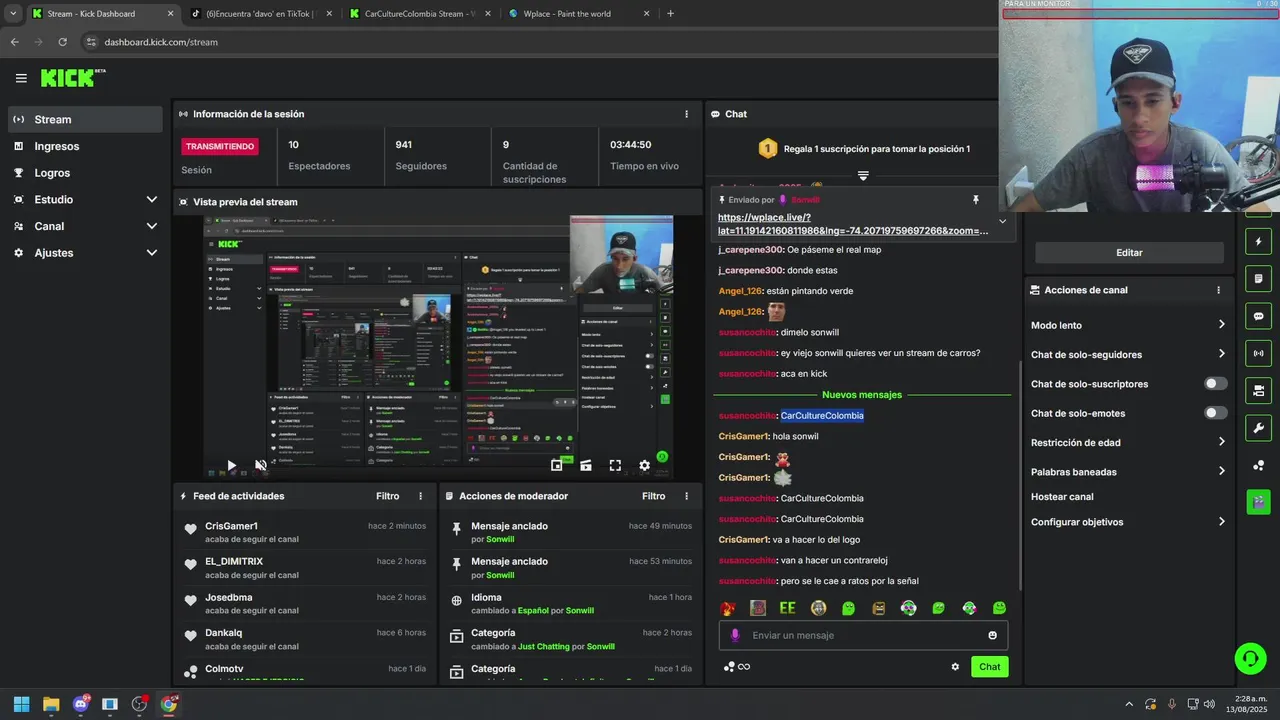Screen dimensions: 1280x720
Task: Open the 'Acciones de canal' three-dot menu
Action: coord(1218,290)
